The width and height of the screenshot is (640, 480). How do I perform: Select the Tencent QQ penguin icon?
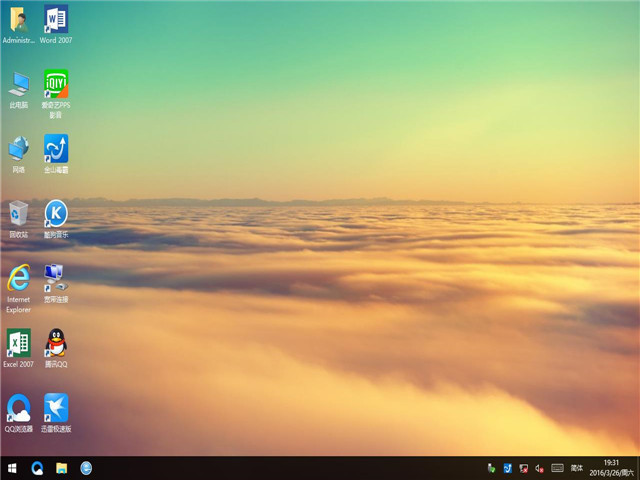click(56, 343)
